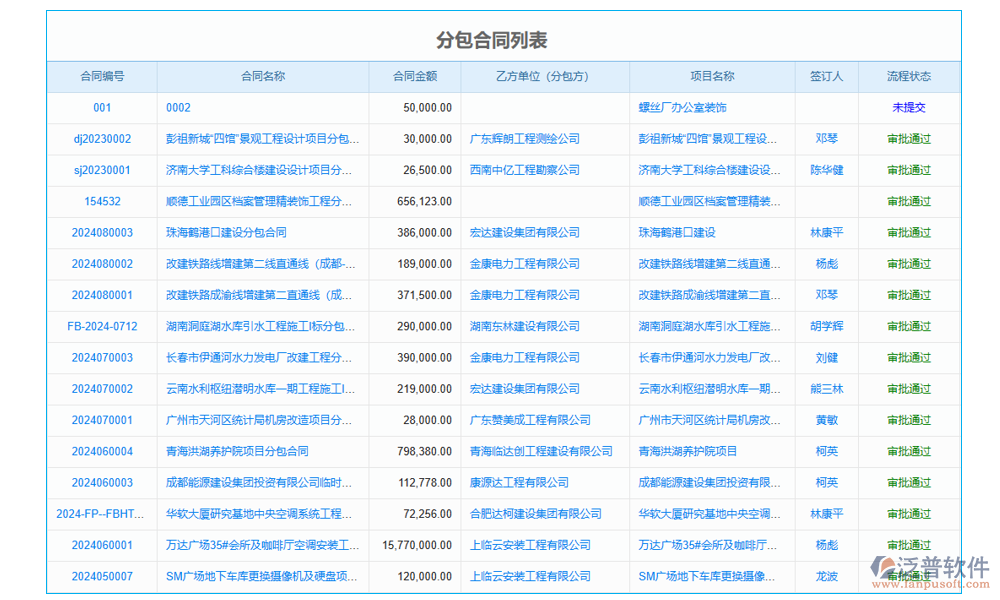The image size is (1000, 600).
Task: Click the 签订人 column header
Action: [826, 76]
